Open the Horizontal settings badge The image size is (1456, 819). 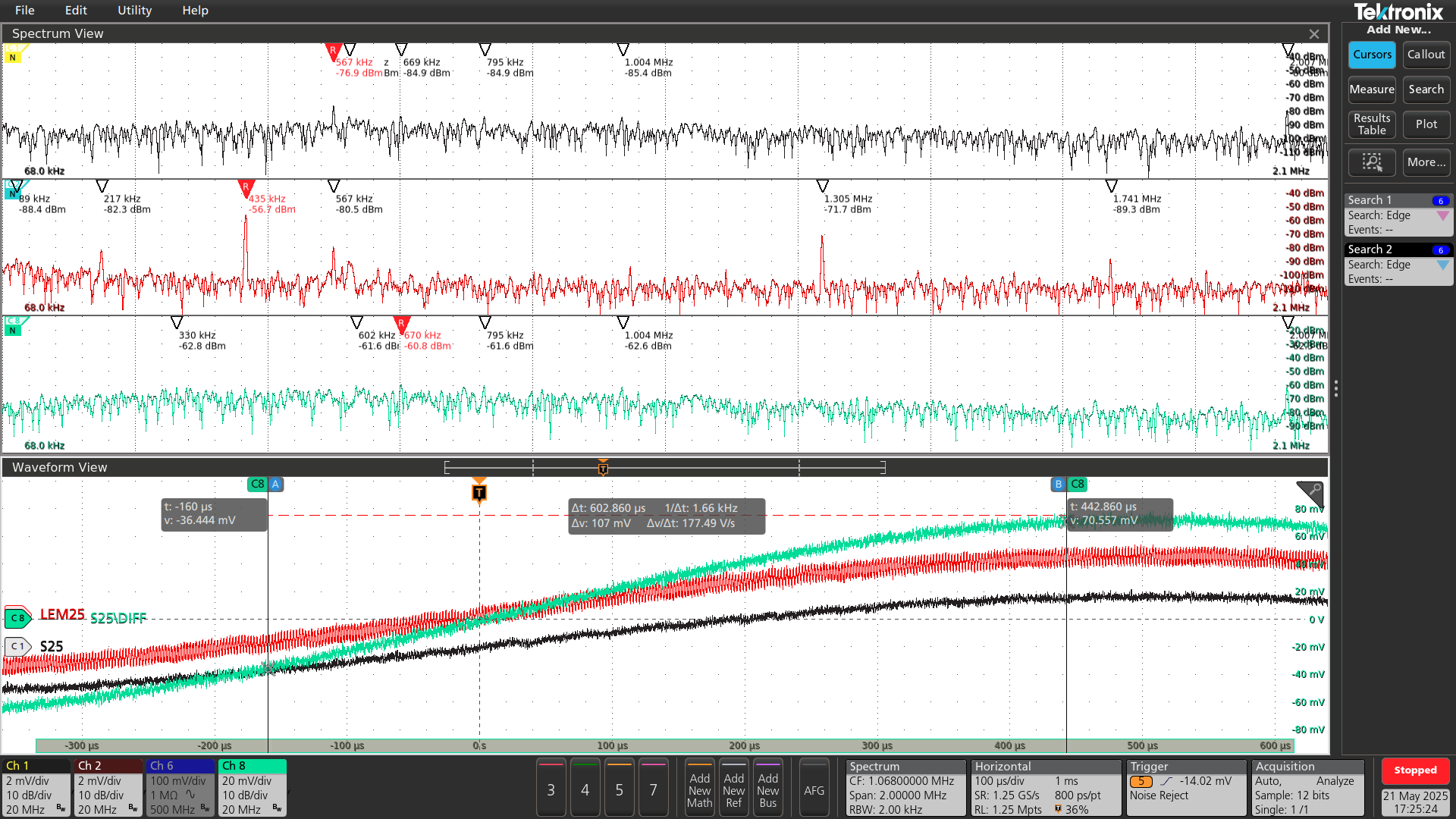pos(1045,787)
